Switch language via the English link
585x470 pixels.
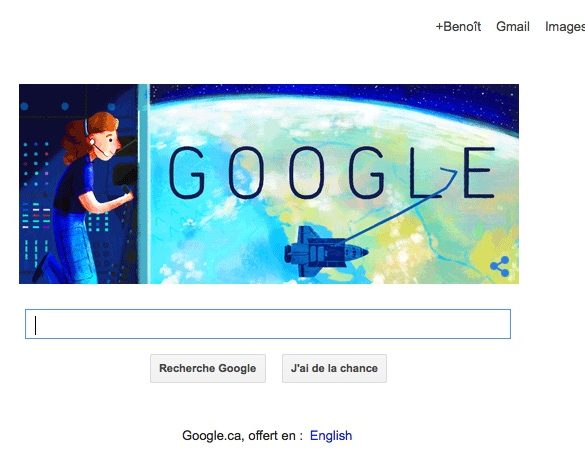click(331, 435)
